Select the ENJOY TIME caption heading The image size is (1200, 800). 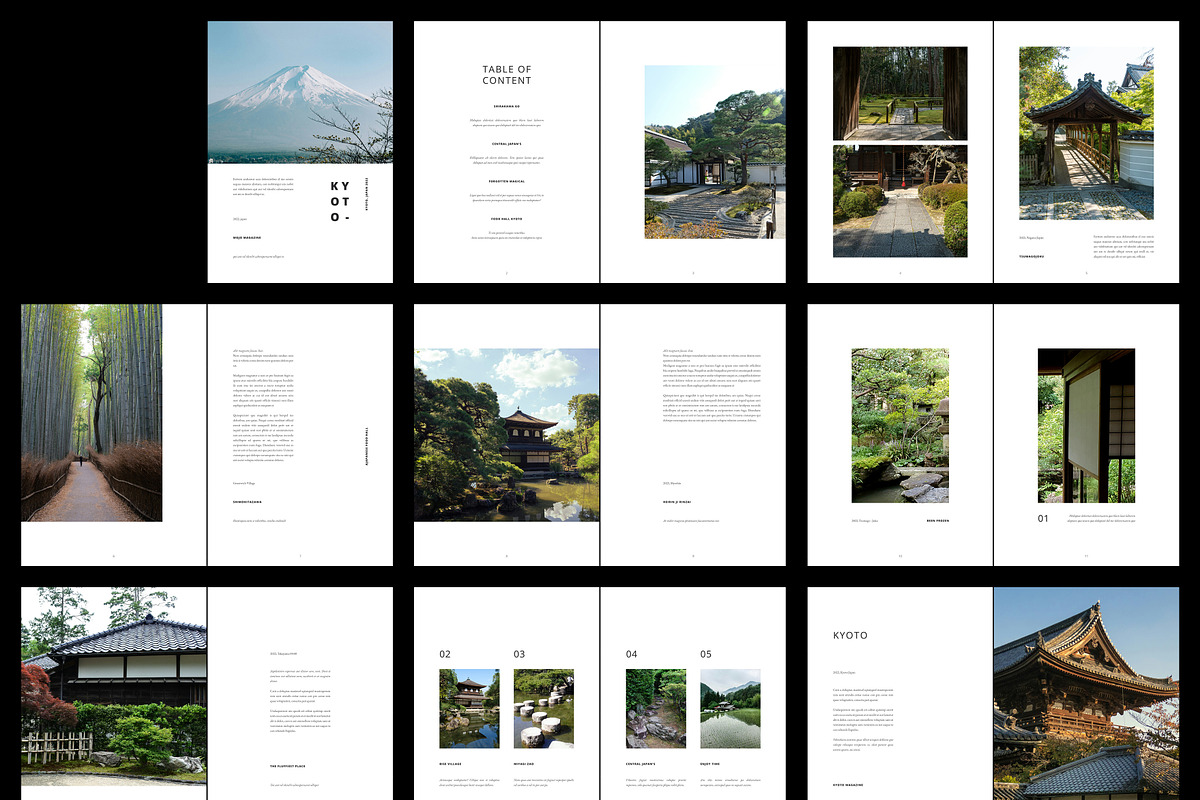pos(710,765)
